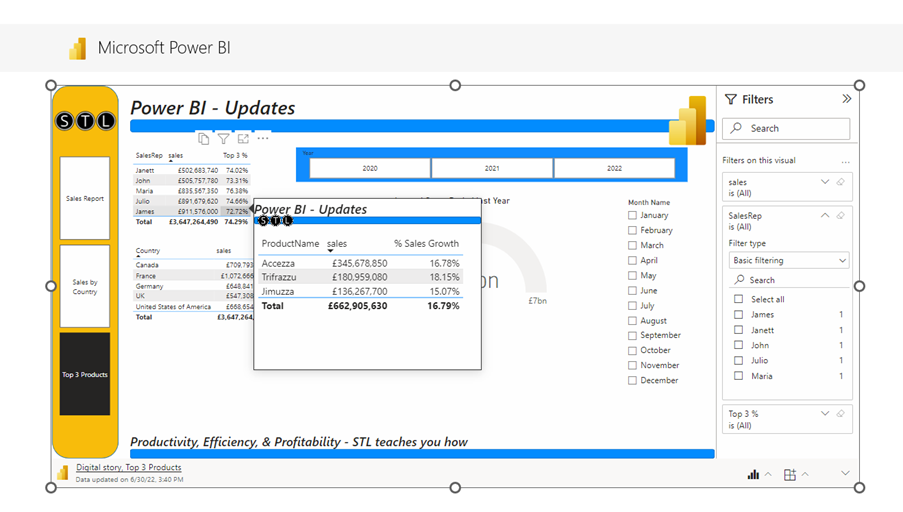This screenshot has width=903, height=512.
Task: Click the large Power BI logo on the report
Action: 688,120
